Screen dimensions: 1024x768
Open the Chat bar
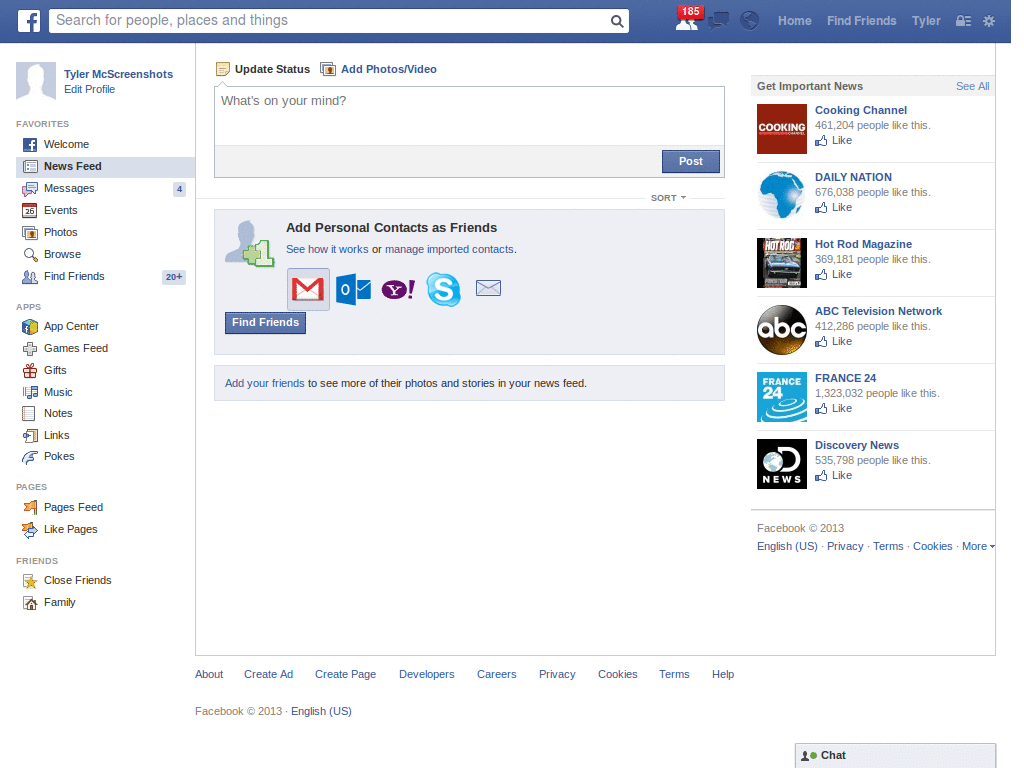click(x=895, y=756)
